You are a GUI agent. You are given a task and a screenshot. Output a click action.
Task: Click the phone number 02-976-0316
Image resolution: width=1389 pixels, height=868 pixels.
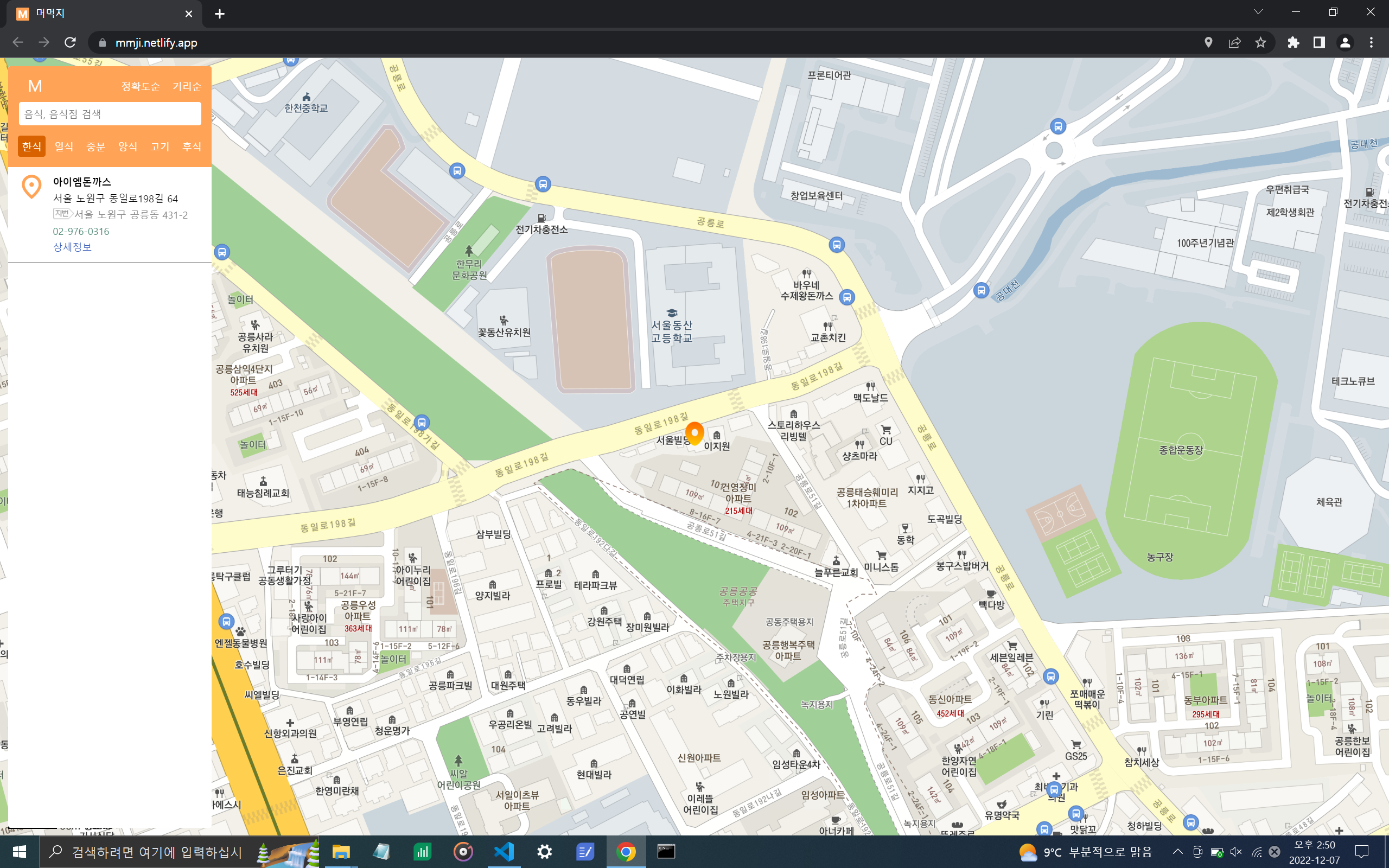coord(81,231)
